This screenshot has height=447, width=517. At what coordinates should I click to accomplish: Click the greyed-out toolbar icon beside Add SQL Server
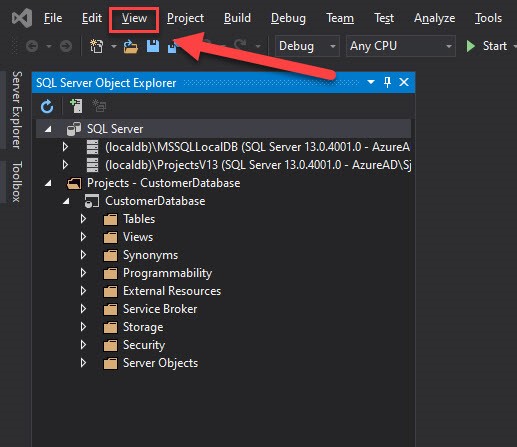tap(99, 106)
